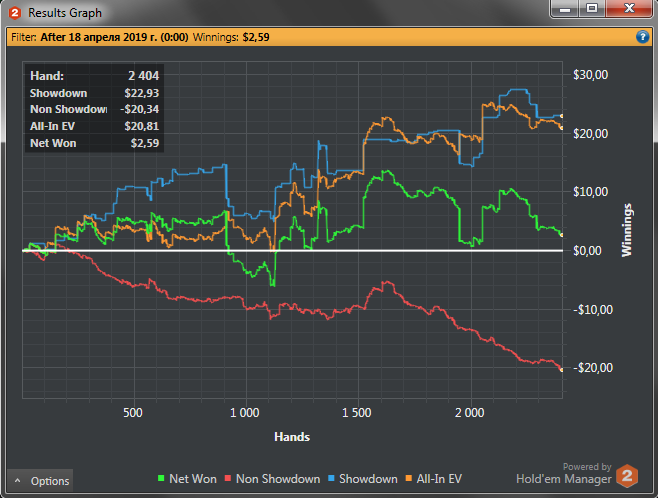Click the Showdown $22,93 value in info box
658x498 pixels.
tap(142, 93)
